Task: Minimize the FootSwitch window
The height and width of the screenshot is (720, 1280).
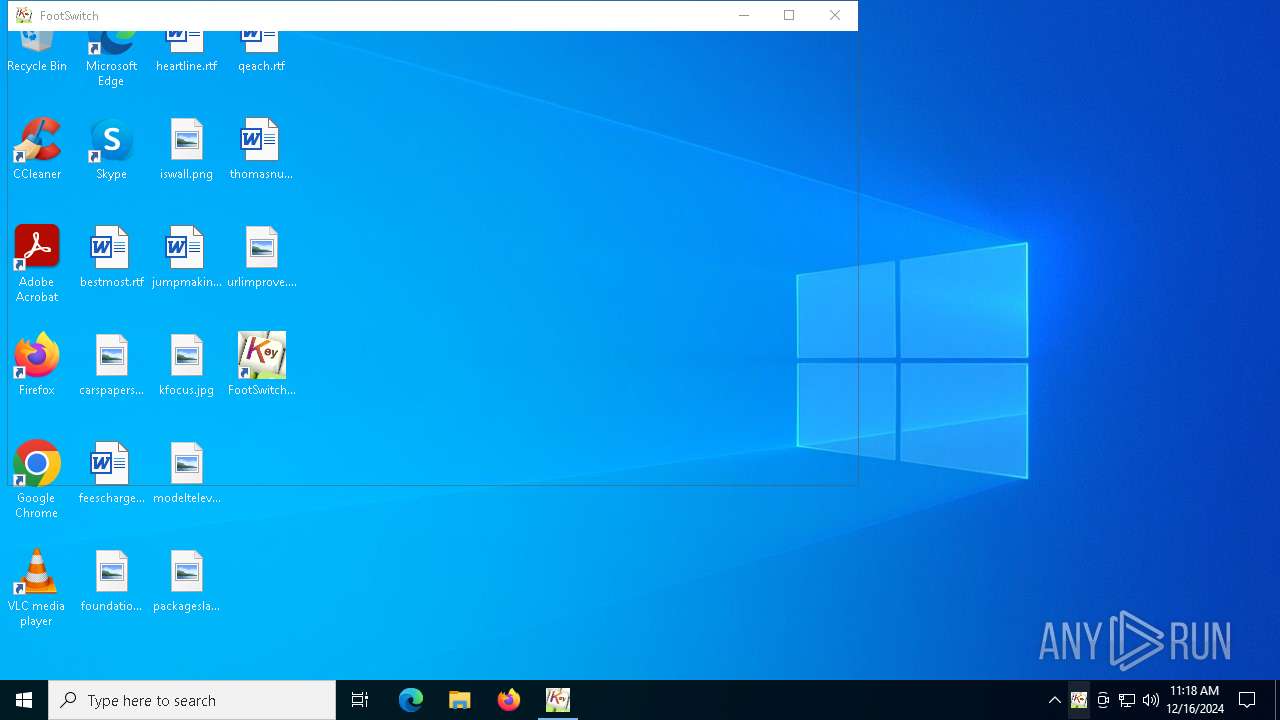Action: tap(743, 15)
